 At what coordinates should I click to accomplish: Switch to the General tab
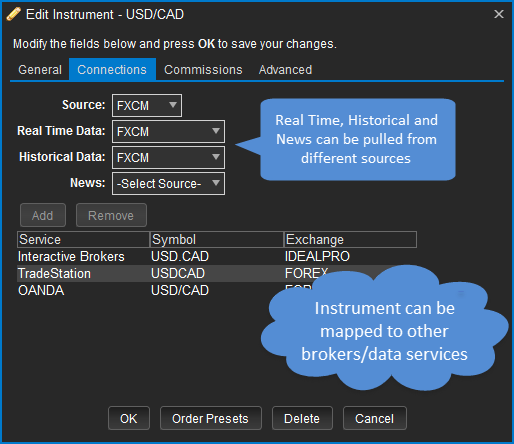tap(40, 70)
